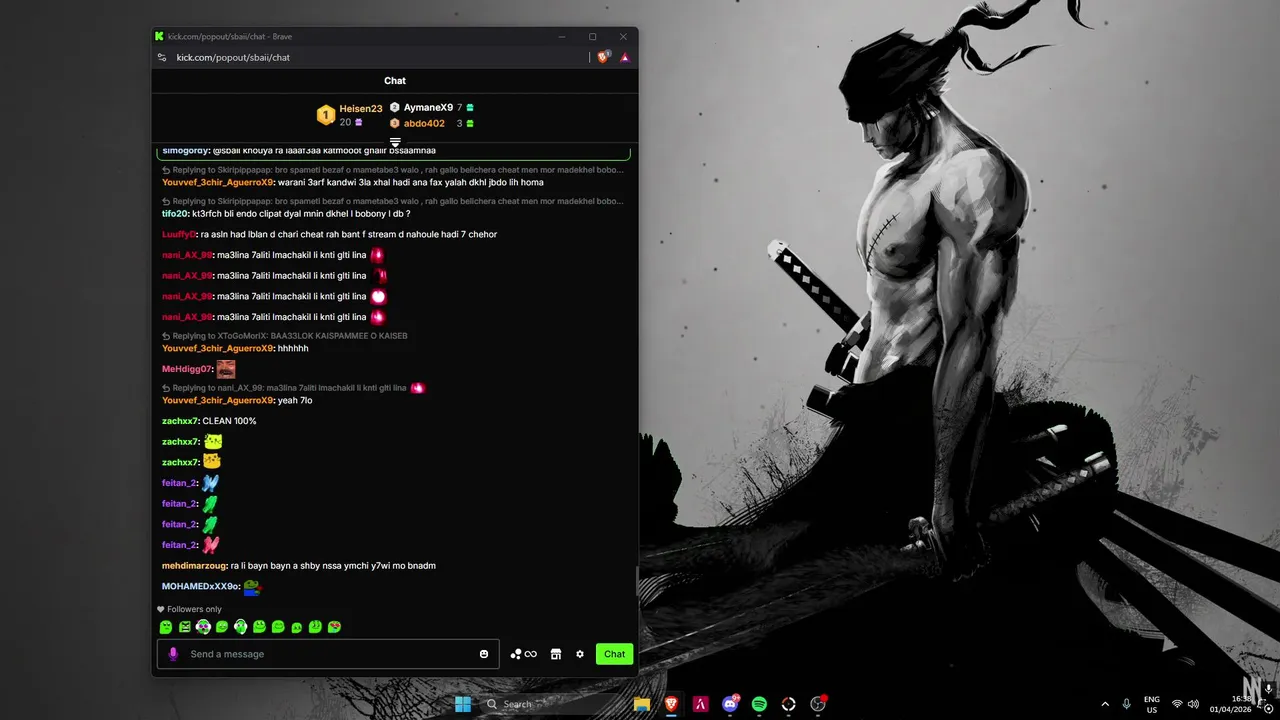The image size is (1280, 720).
Task: Click the Brave Shields lion icon
Action: pyautogui.click(x=603, y=57)
